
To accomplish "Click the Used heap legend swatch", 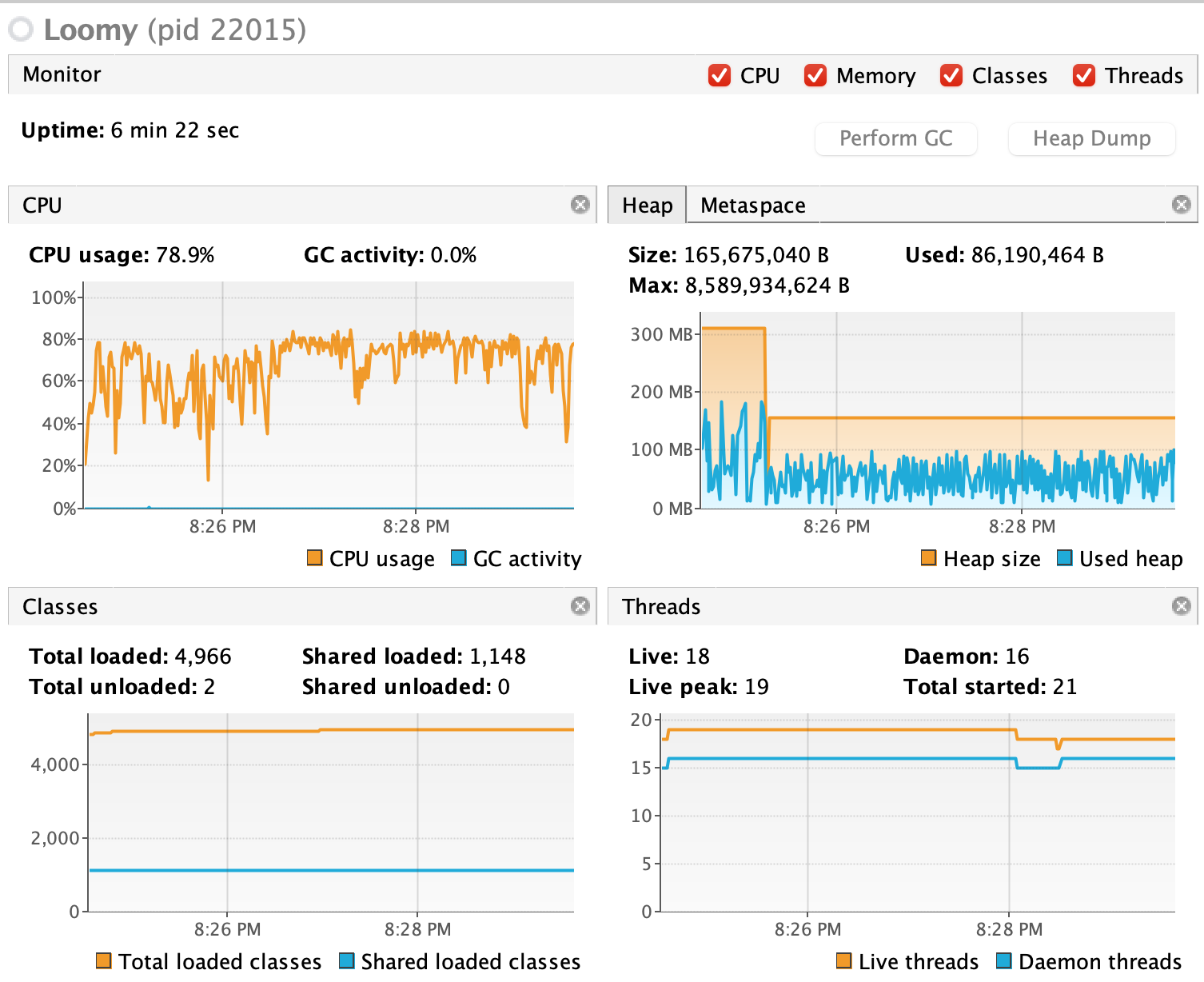I will tap(1065, 557).
